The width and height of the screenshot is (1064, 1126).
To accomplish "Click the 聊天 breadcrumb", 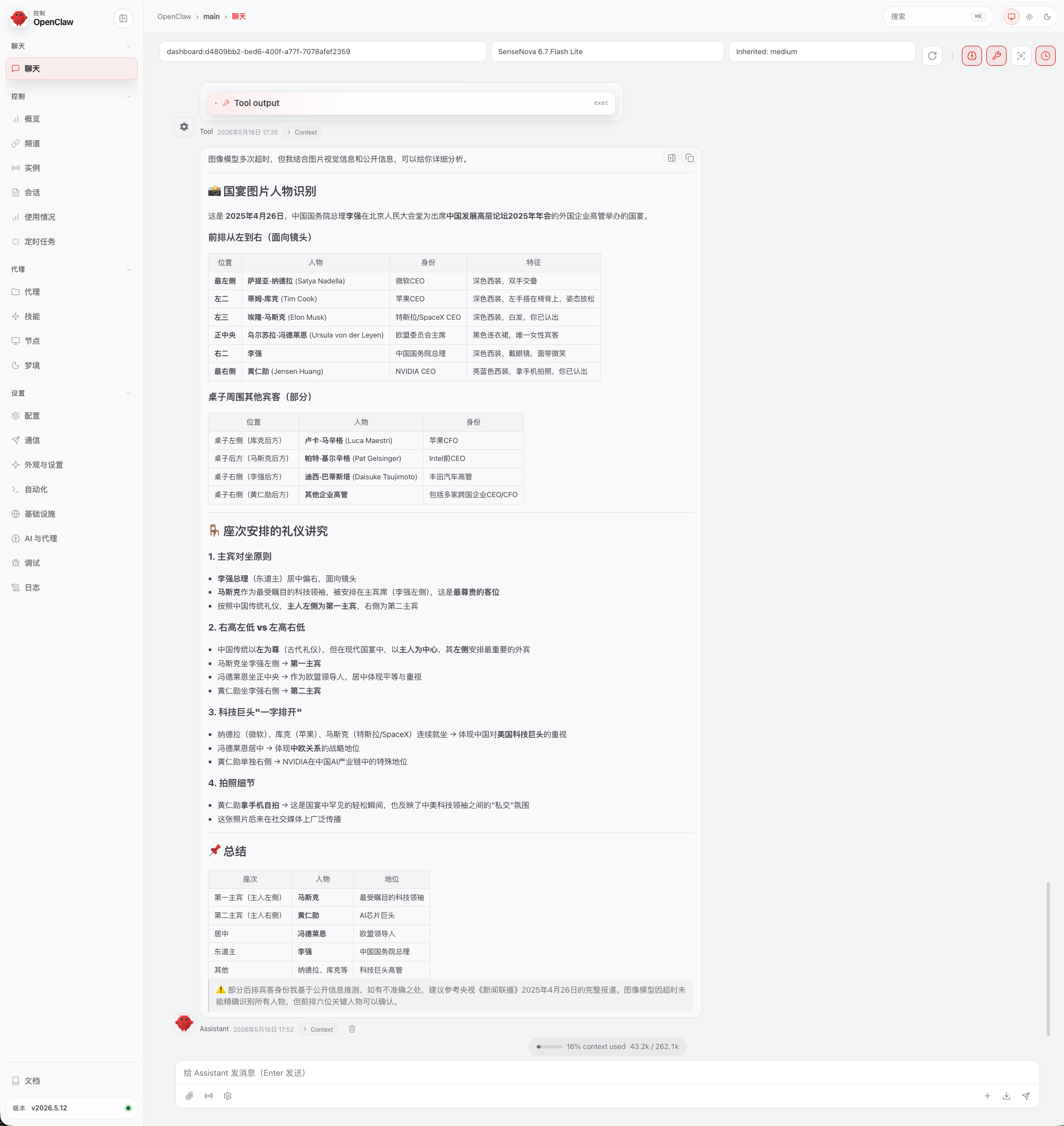I will click(239, 17).
